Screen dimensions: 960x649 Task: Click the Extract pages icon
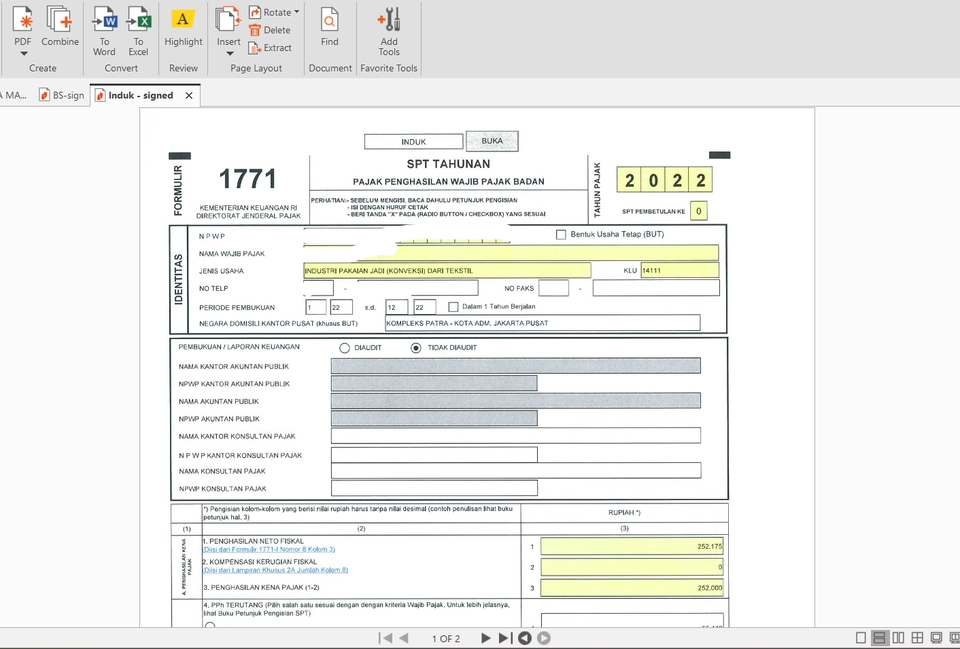tap(255, 48)
